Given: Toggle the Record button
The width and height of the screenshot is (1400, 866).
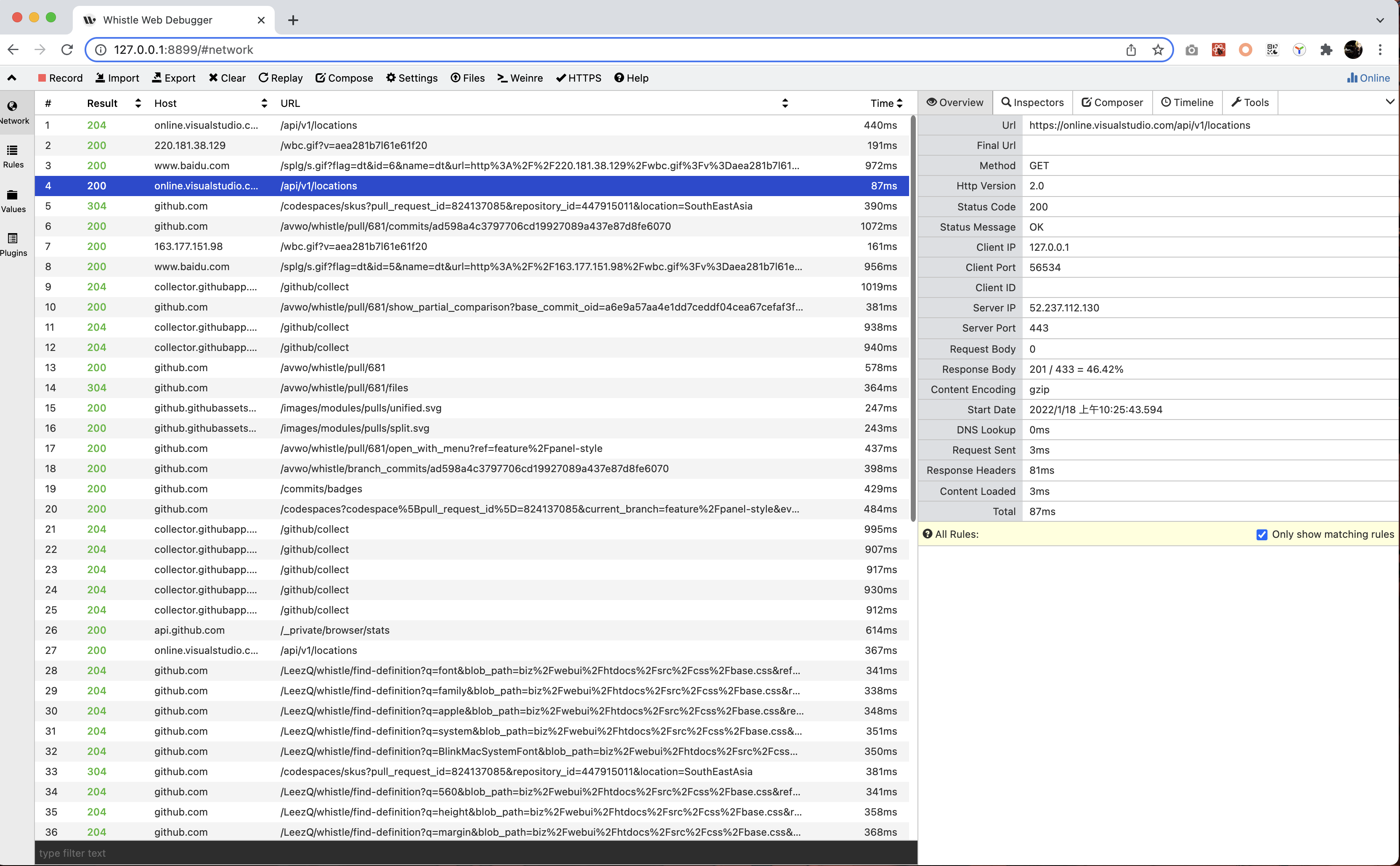Looking at the screenshot, I should coord(60,78).
